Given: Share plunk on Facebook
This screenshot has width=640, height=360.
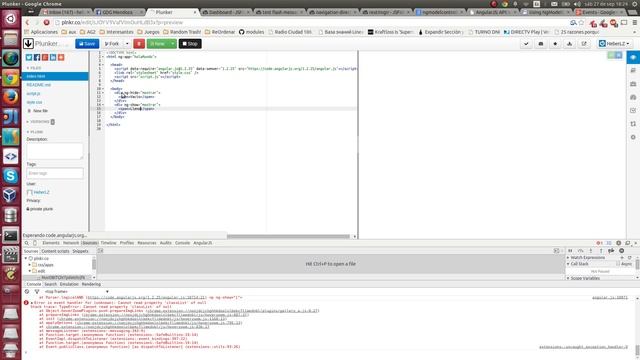Looking at the screenshot, I should pos(37,58).
